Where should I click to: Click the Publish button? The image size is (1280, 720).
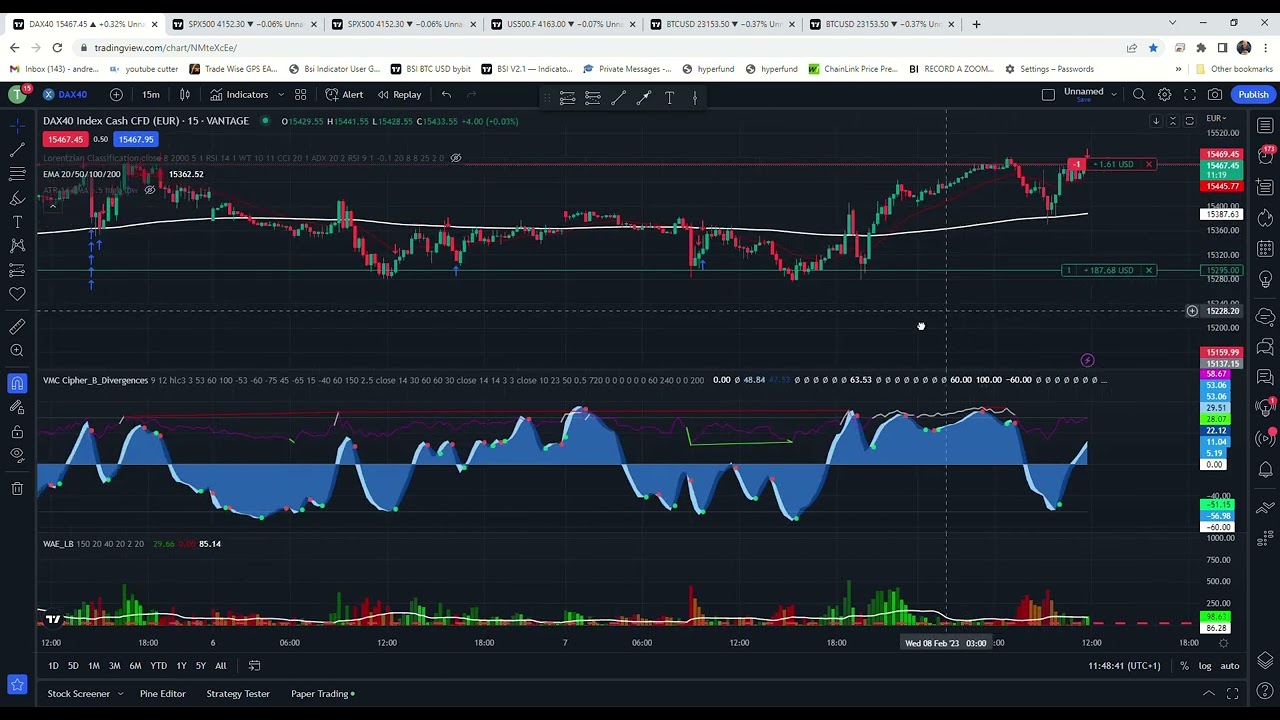(1253, 94)
